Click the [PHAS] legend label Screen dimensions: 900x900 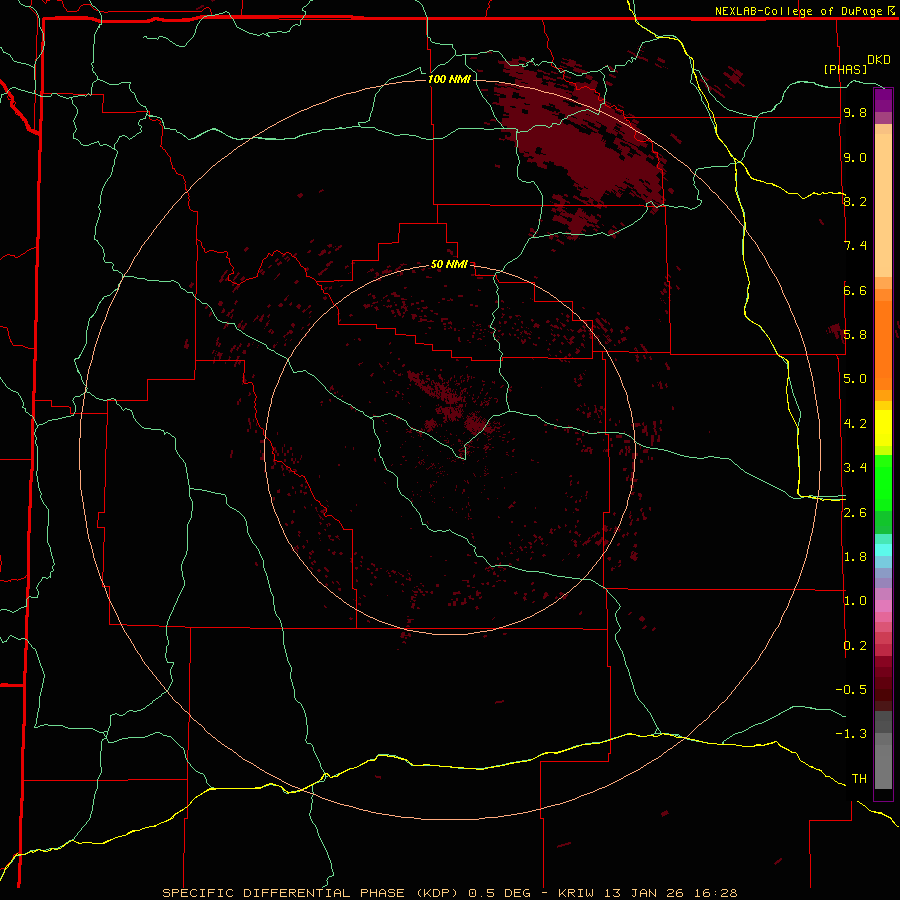point(845,69)
